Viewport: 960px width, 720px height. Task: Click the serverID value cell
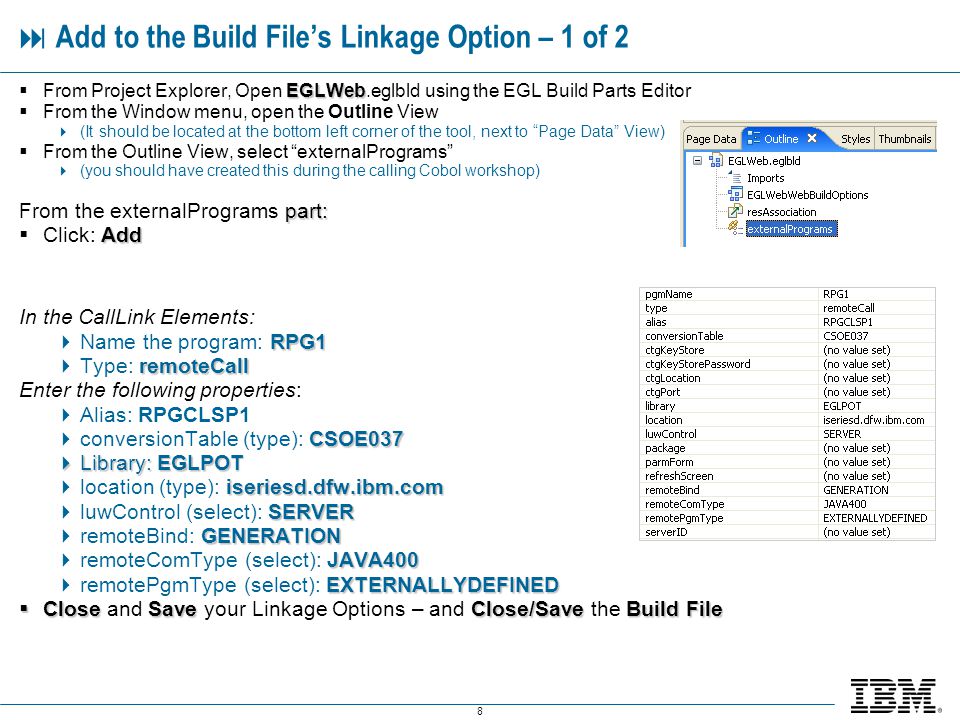coord(877,532)
